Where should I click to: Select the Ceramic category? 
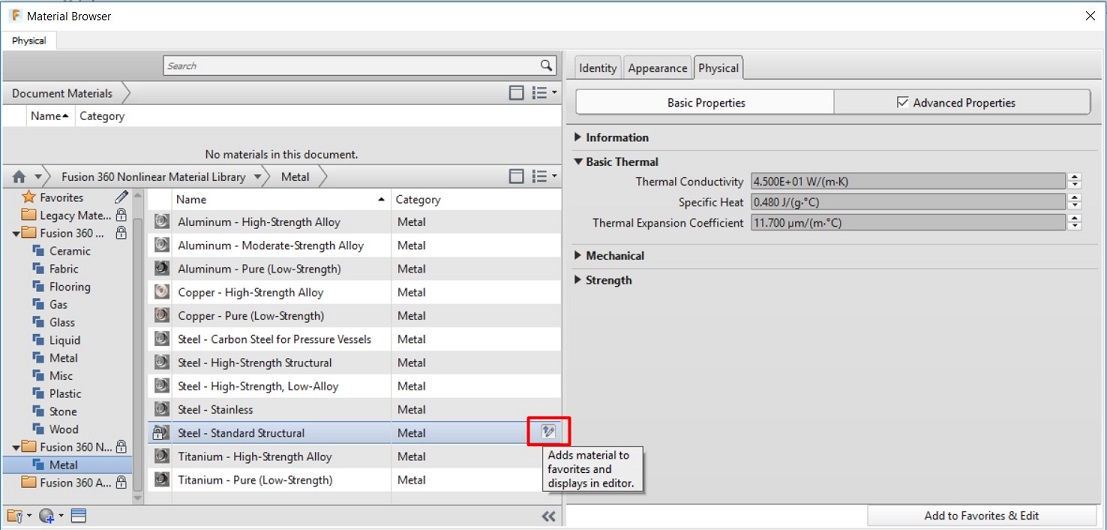[62, 251]
